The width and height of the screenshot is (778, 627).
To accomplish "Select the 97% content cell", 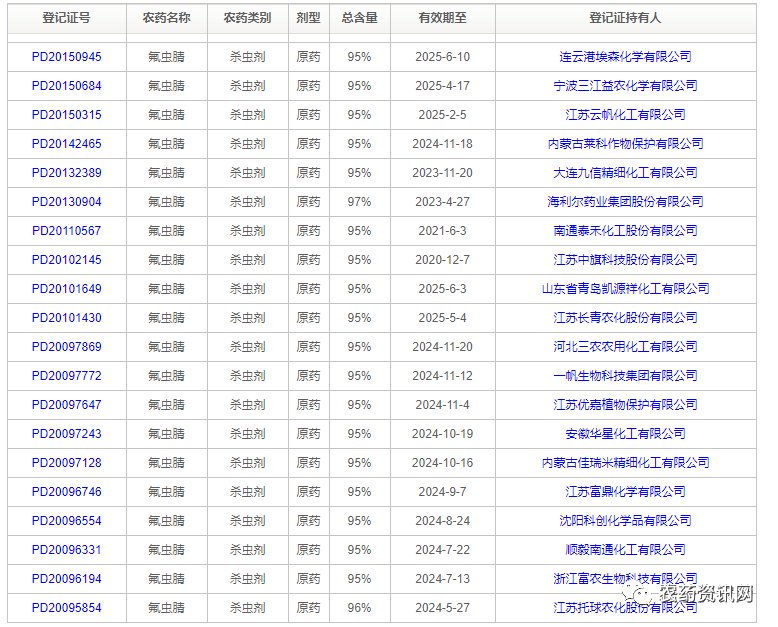I will [359, 202].
